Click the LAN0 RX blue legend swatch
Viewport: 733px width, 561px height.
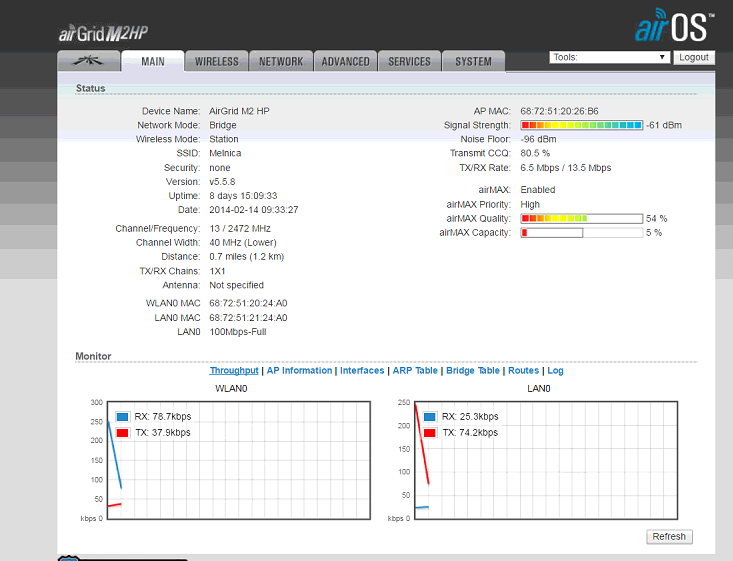[430, 417]
